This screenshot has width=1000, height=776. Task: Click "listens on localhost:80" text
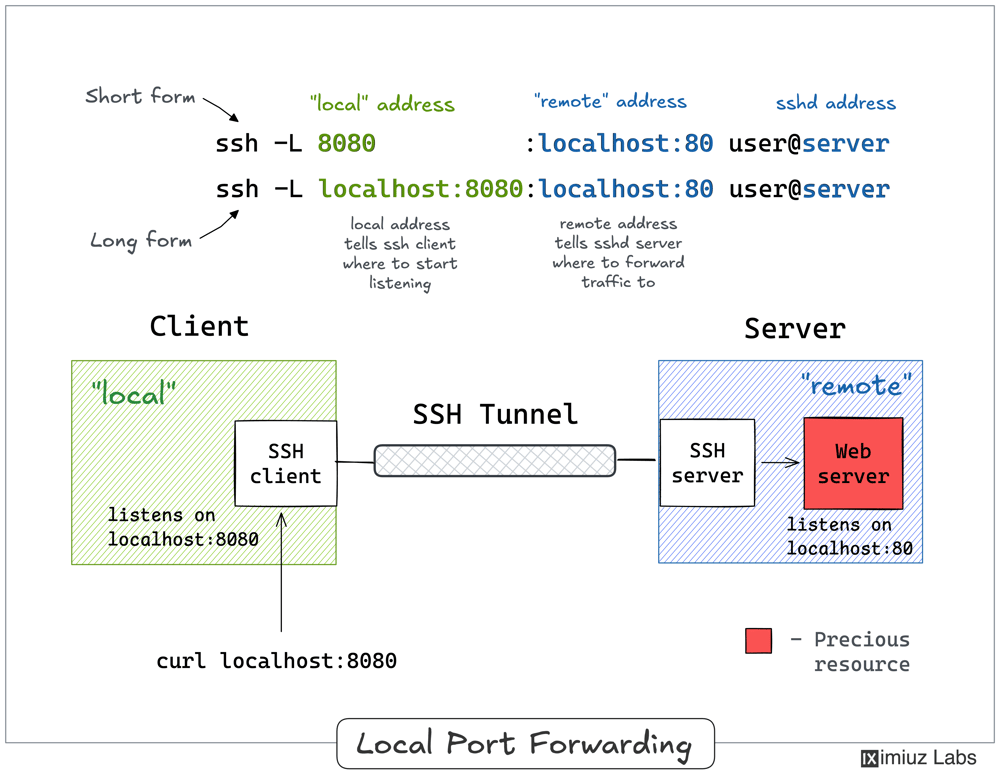tap(849, 536)
